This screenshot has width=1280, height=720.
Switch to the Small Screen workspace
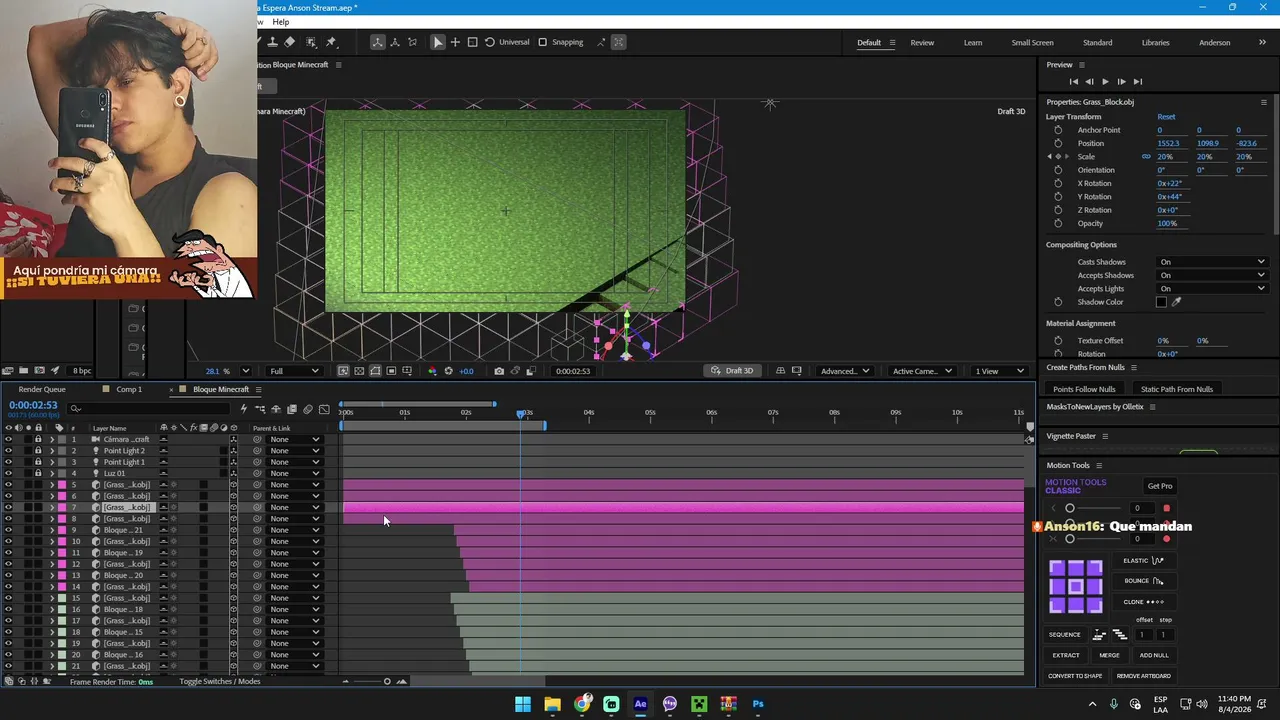click(1032, 43)
